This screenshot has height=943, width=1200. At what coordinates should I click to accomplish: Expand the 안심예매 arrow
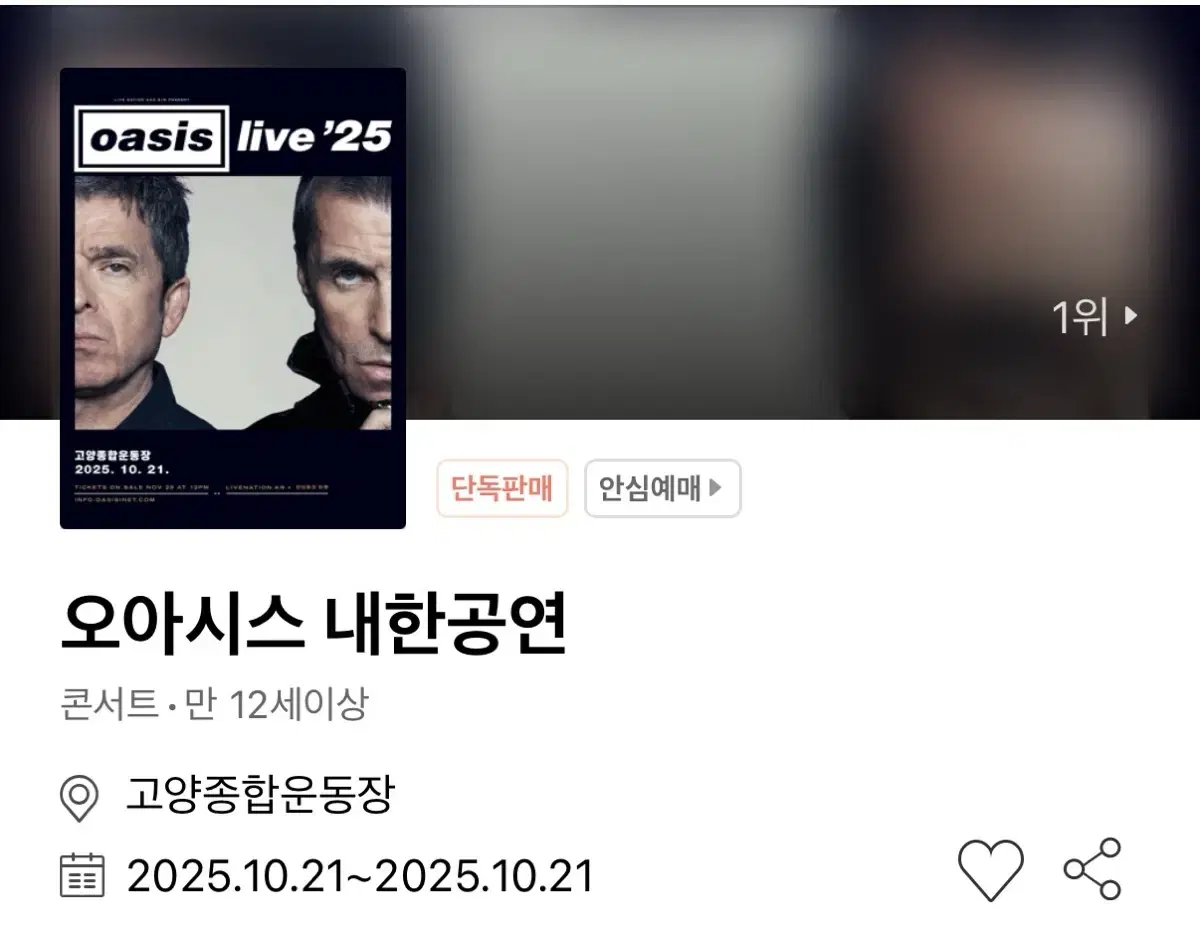tap(715, 489)
